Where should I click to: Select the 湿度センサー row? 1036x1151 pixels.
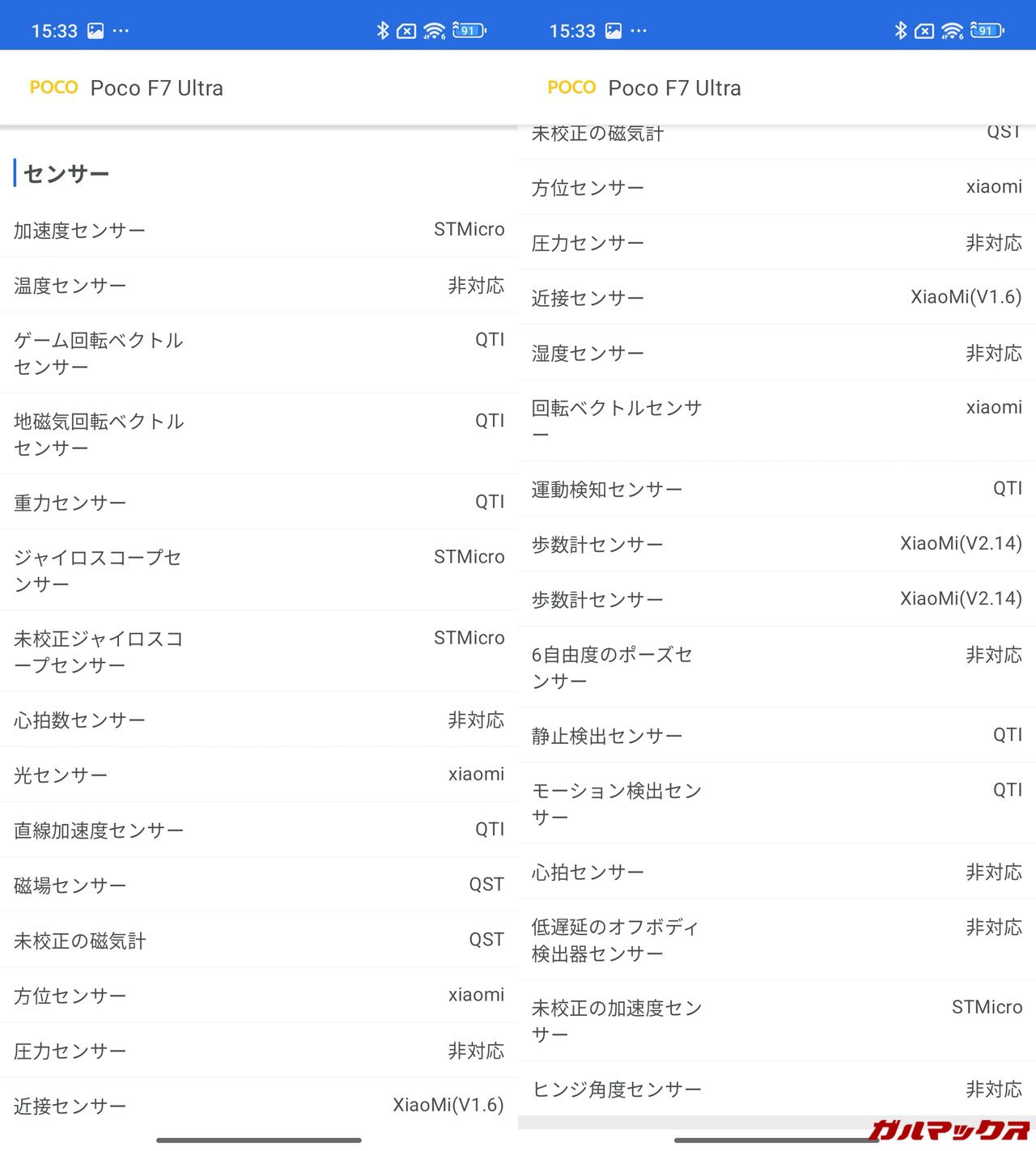click(x=777, y=353)
